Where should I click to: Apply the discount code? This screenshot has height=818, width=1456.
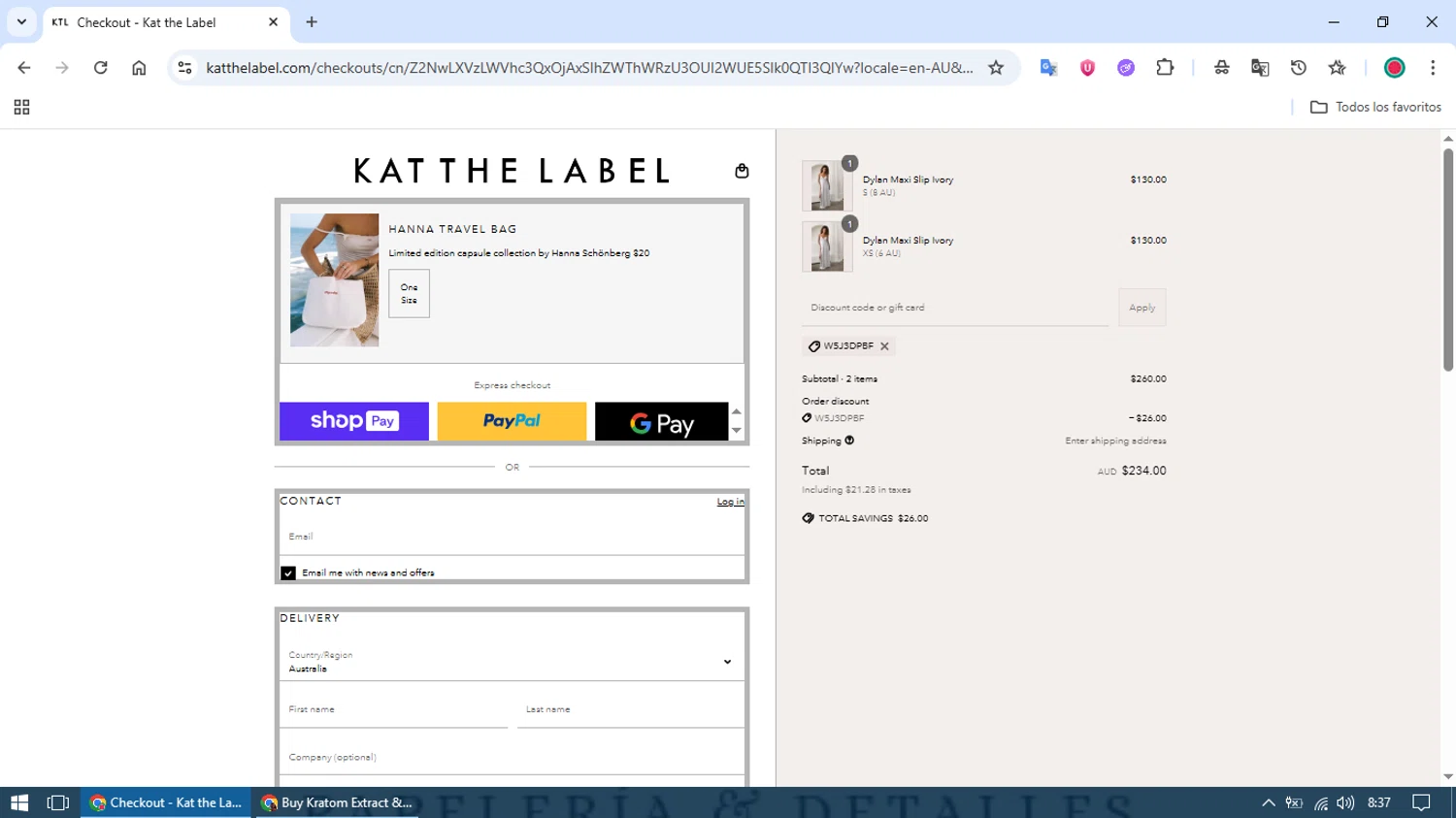click(x=1142, y=308)
